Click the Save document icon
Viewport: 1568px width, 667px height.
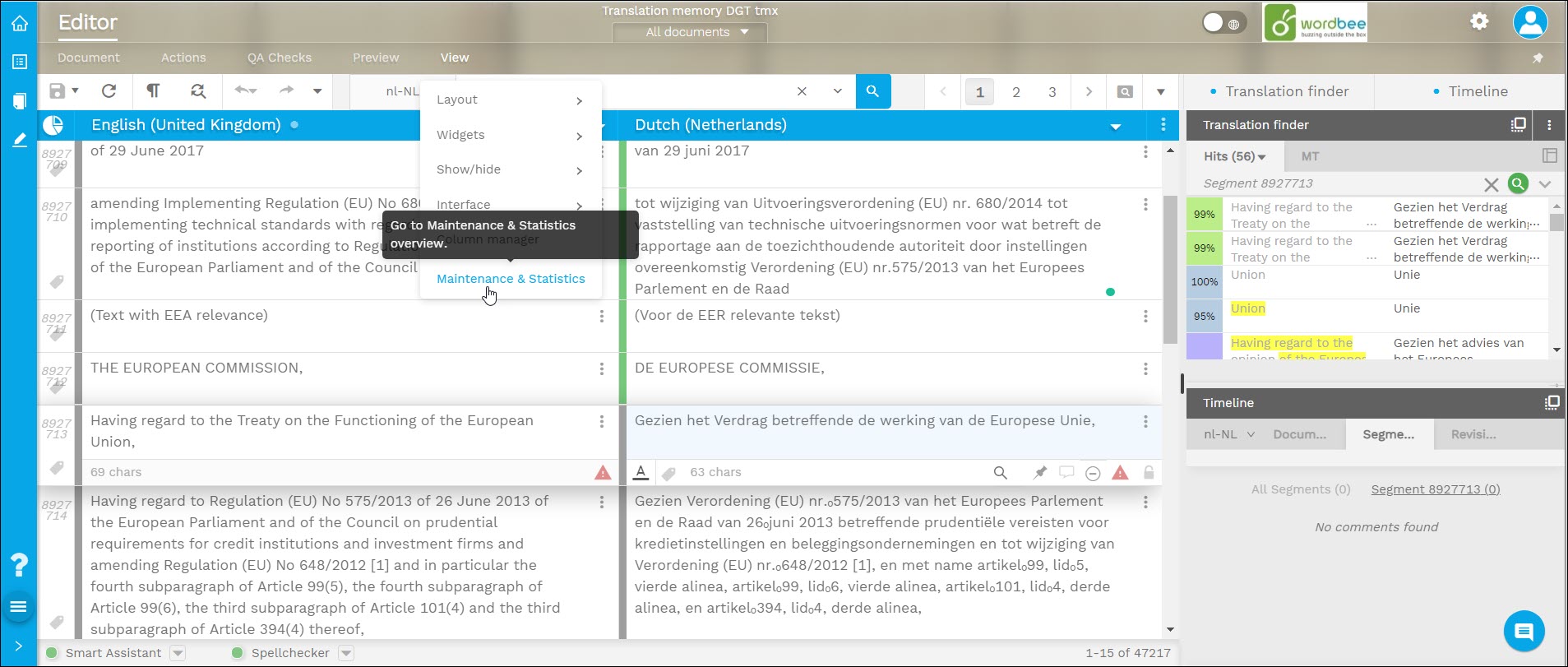coord(57,91)
